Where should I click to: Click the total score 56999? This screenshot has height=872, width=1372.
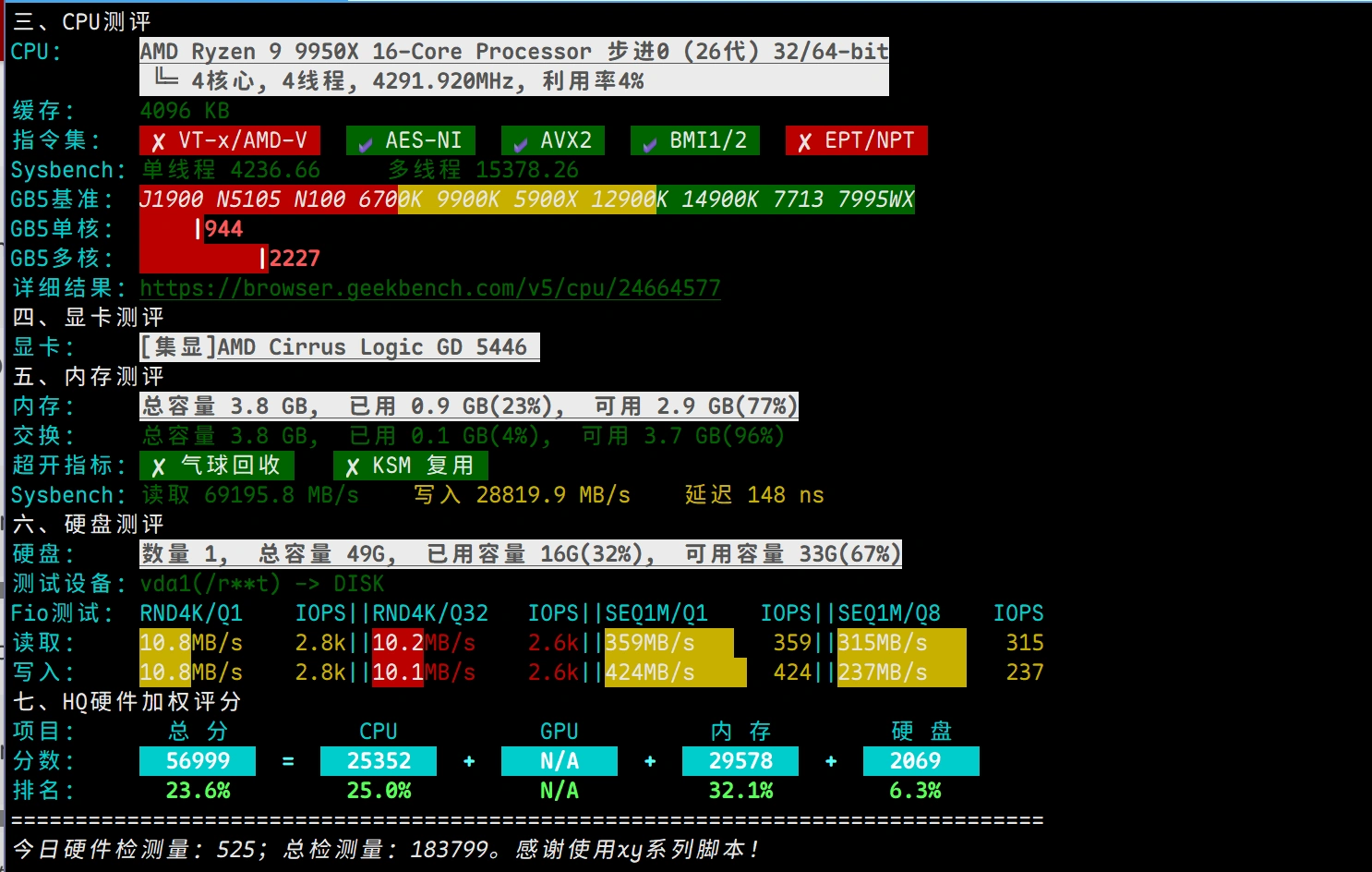tap(198, 761)
